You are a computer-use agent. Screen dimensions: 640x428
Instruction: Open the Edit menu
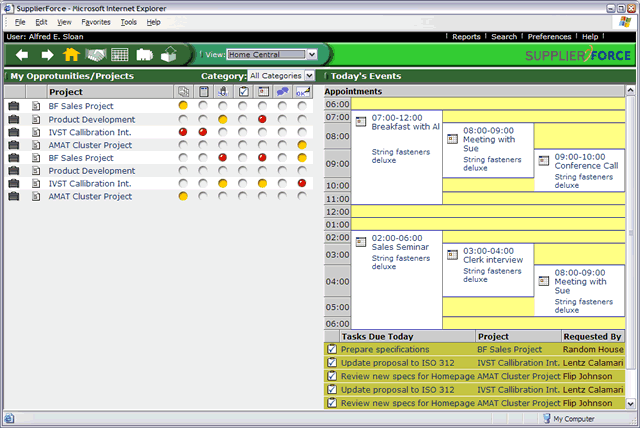[41, 22]
